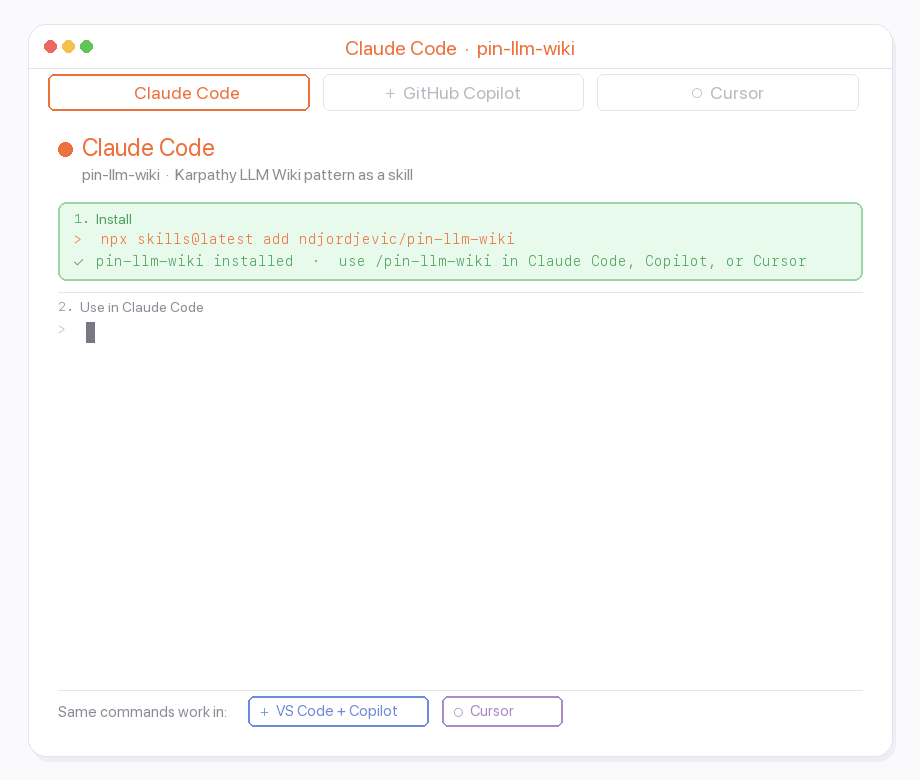Focus the prompt input with block cursor
The width and height of the screenshot is (920, 780).
[x=90, y=332]
